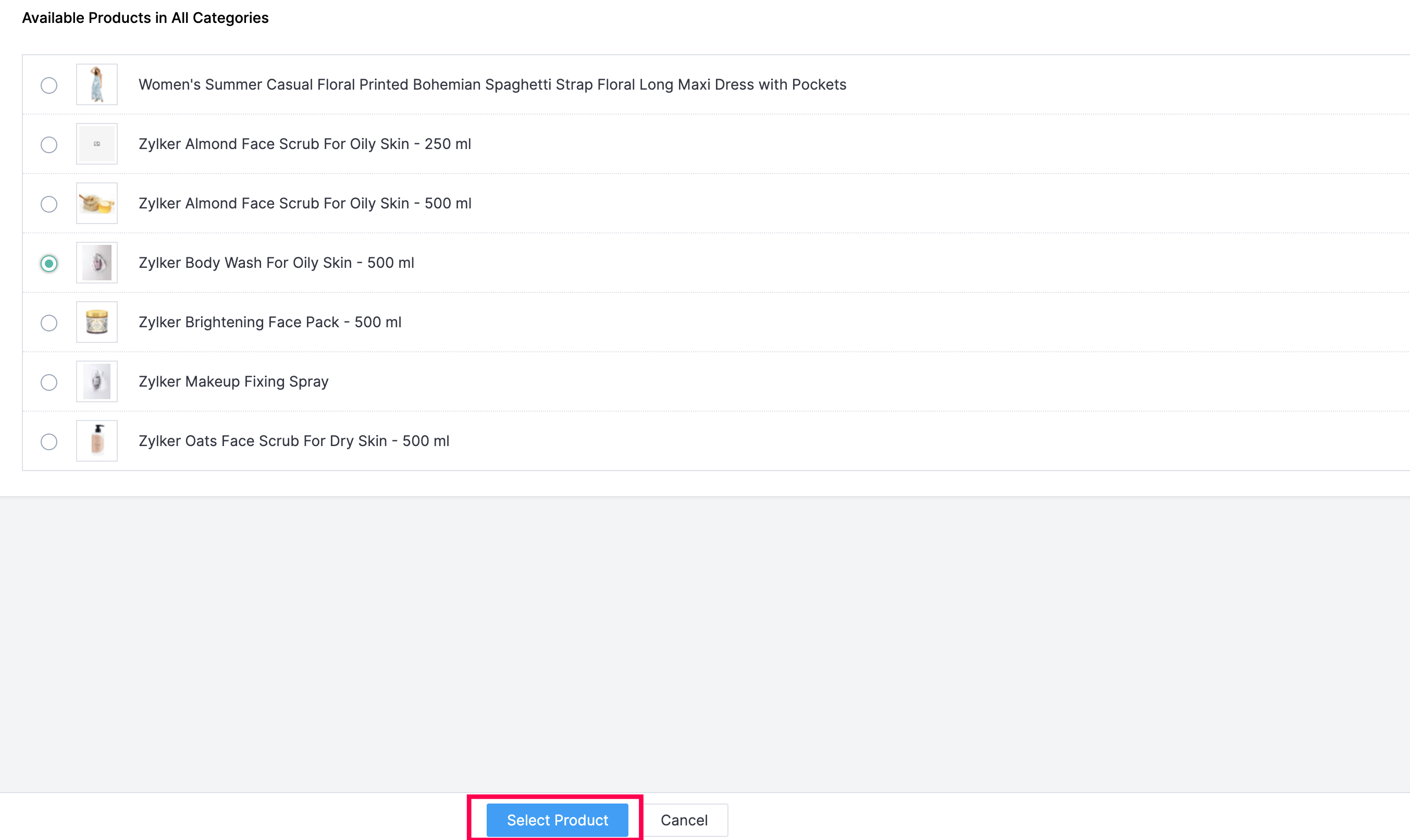Click the Oats Face Scrub bottle thumbnail
1410x840 pixels.
(x=97, y=441)
